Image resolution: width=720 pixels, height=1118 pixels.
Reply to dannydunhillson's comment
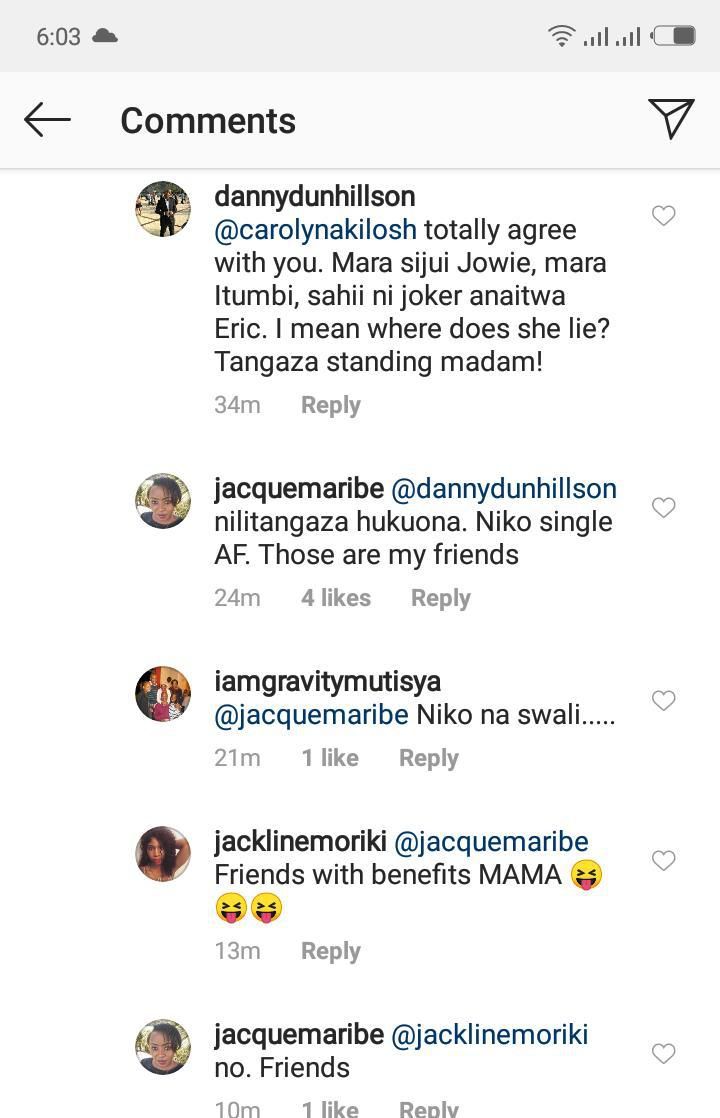(x=330, y=406)
